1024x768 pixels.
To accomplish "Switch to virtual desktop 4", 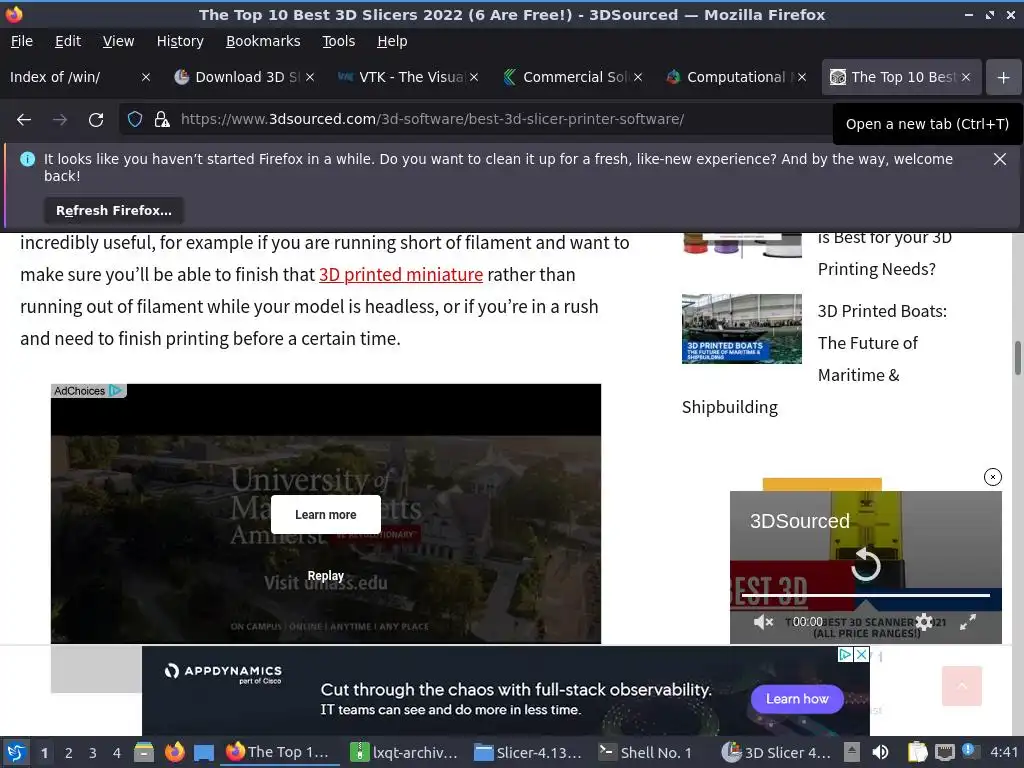I will [x=117, y=753].
